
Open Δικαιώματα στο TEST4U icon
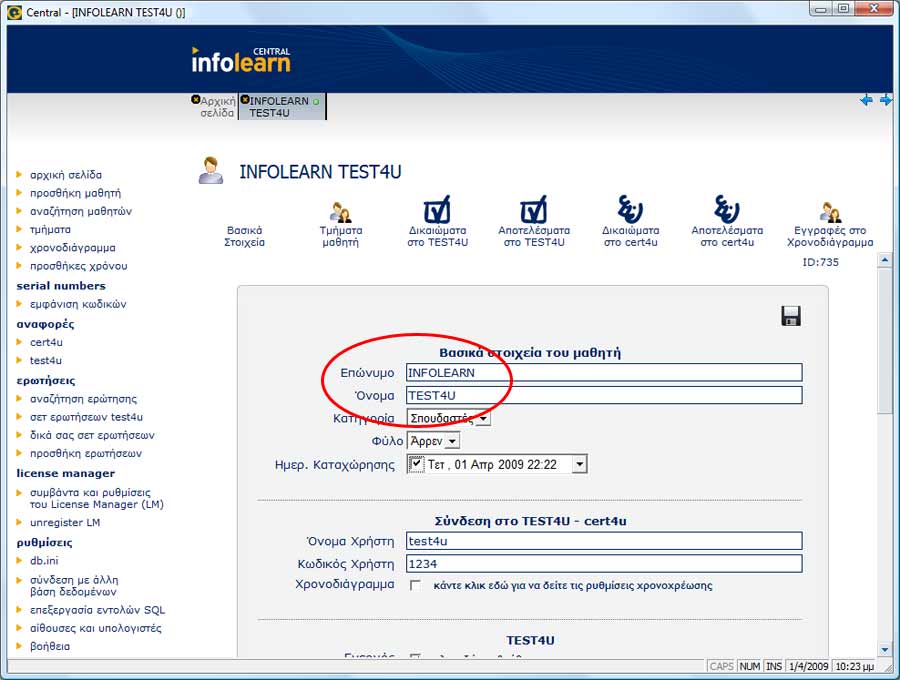coord(437,210)
